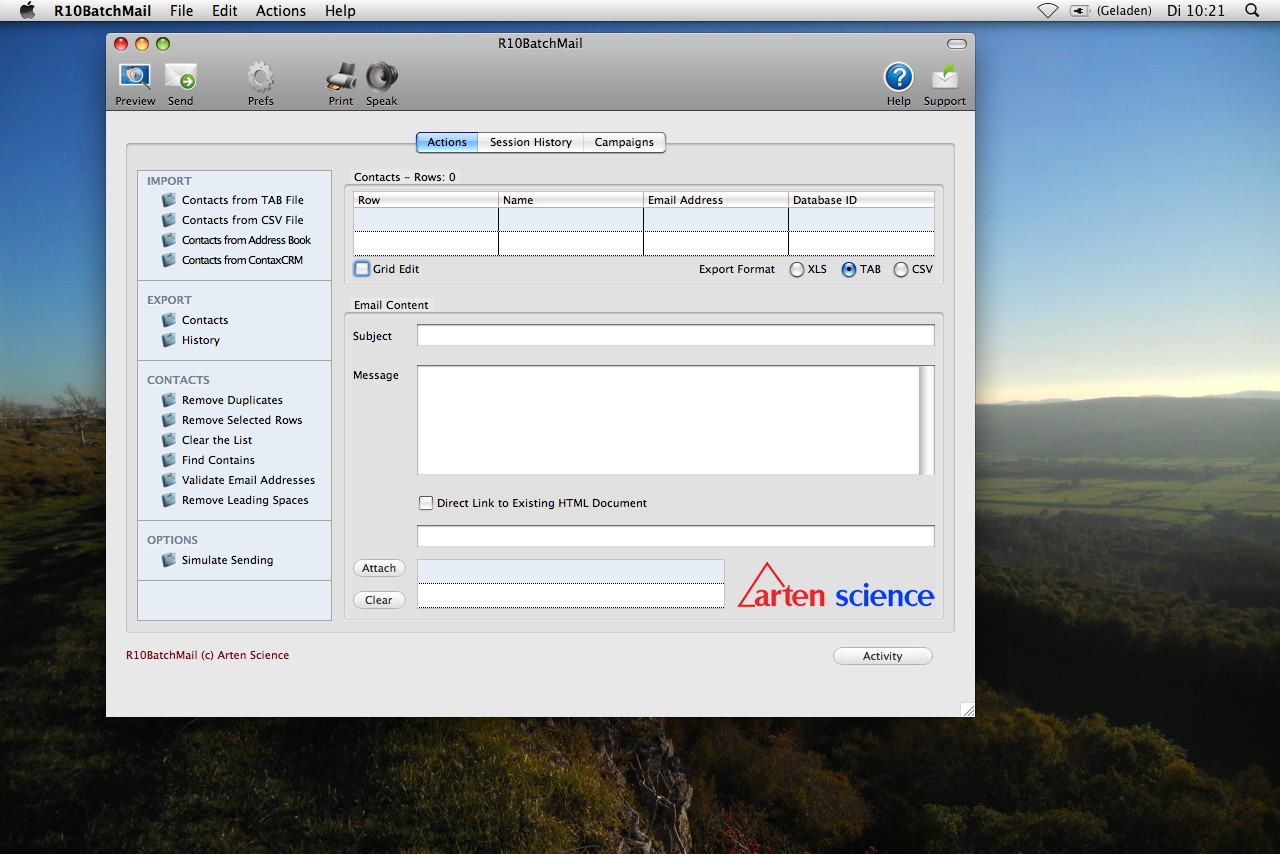Open the File menu
Screen dimensions: 1280x854
182,10
